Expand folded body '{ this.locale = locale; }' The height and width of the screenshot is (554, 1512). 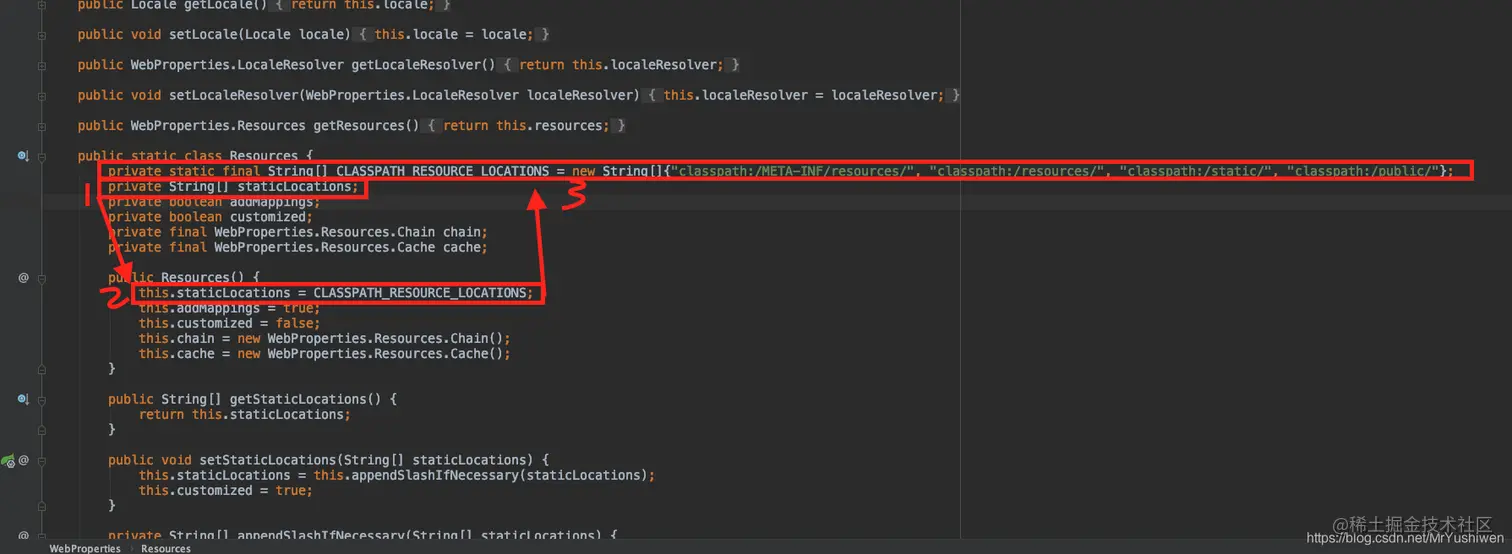click(x=454, y=35)
